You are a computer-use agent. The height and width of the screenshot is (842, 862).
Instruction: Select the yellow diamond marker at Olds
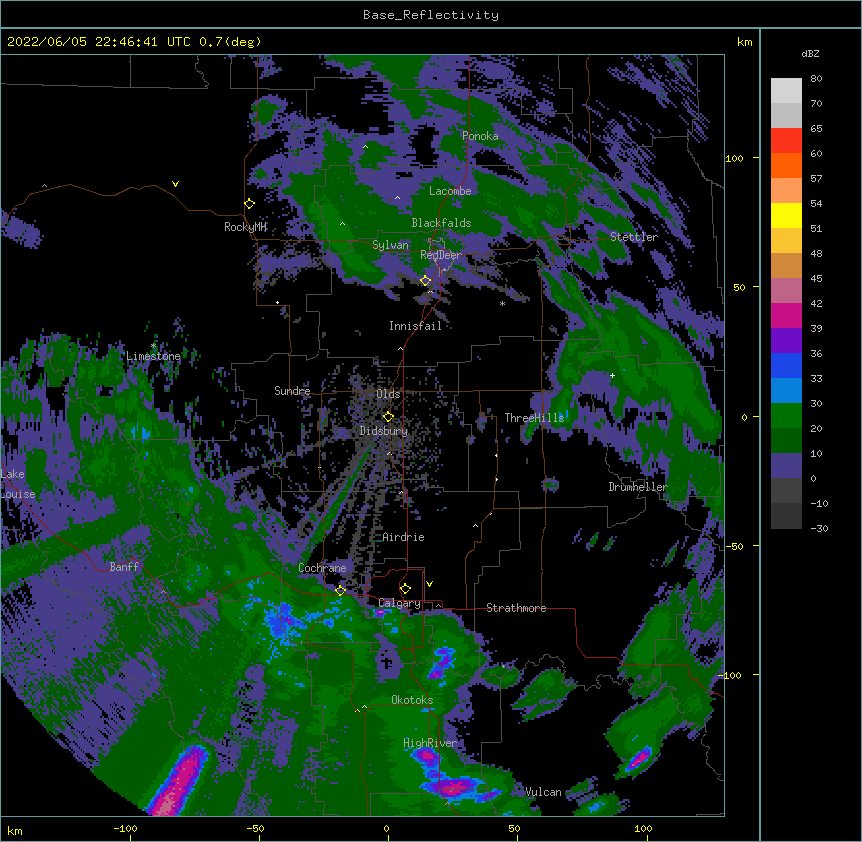coord(388,417)
